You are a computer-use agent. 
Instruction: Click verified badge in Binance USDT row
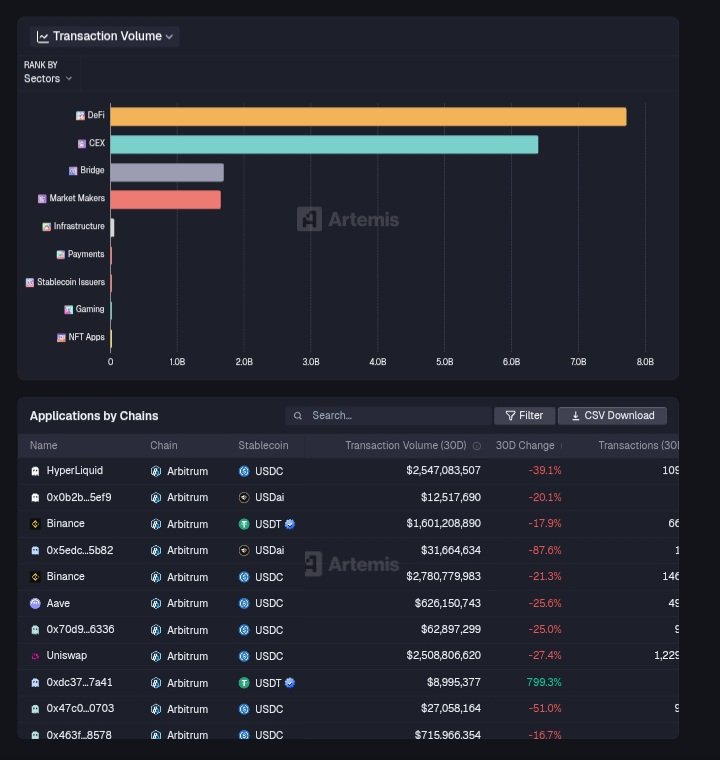(x=290, y=524)
